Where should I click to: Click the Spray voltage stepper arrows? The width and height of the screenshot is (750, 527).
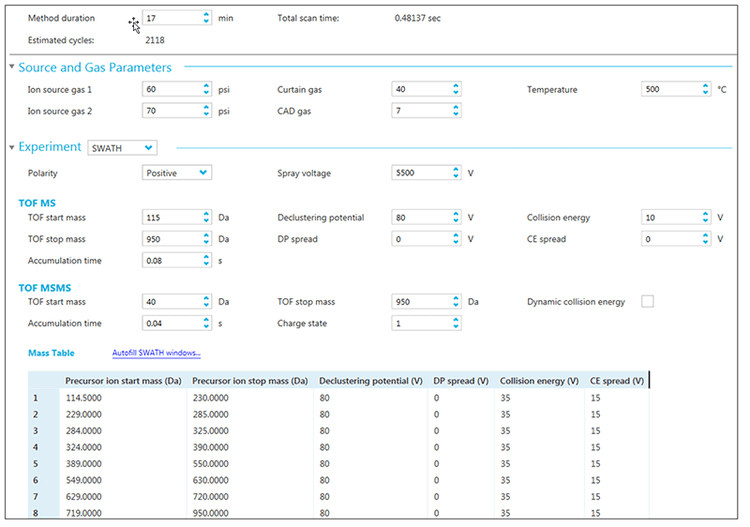coord(455,173)
